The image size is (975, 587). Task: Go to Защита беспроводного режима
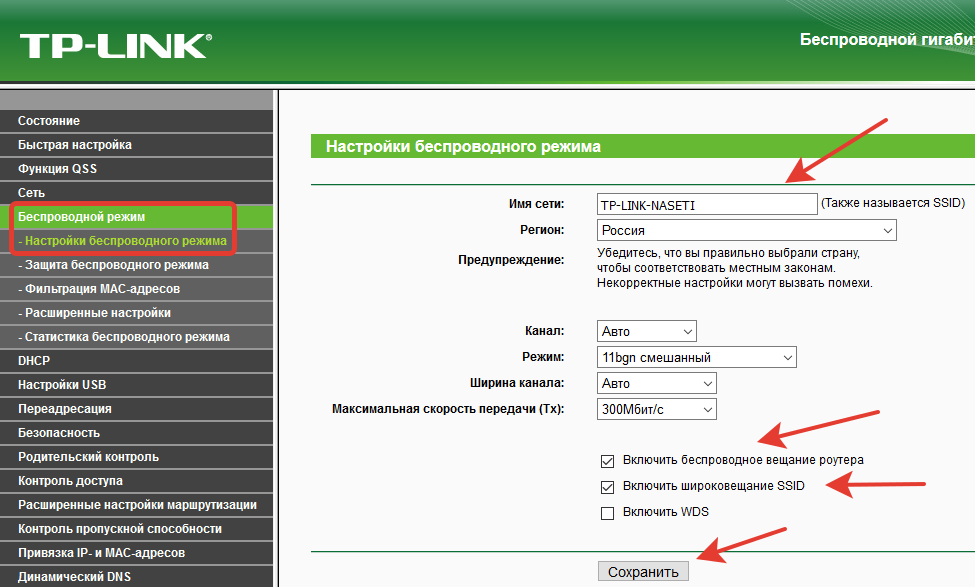pyautogui.click(x=136, y=265)
